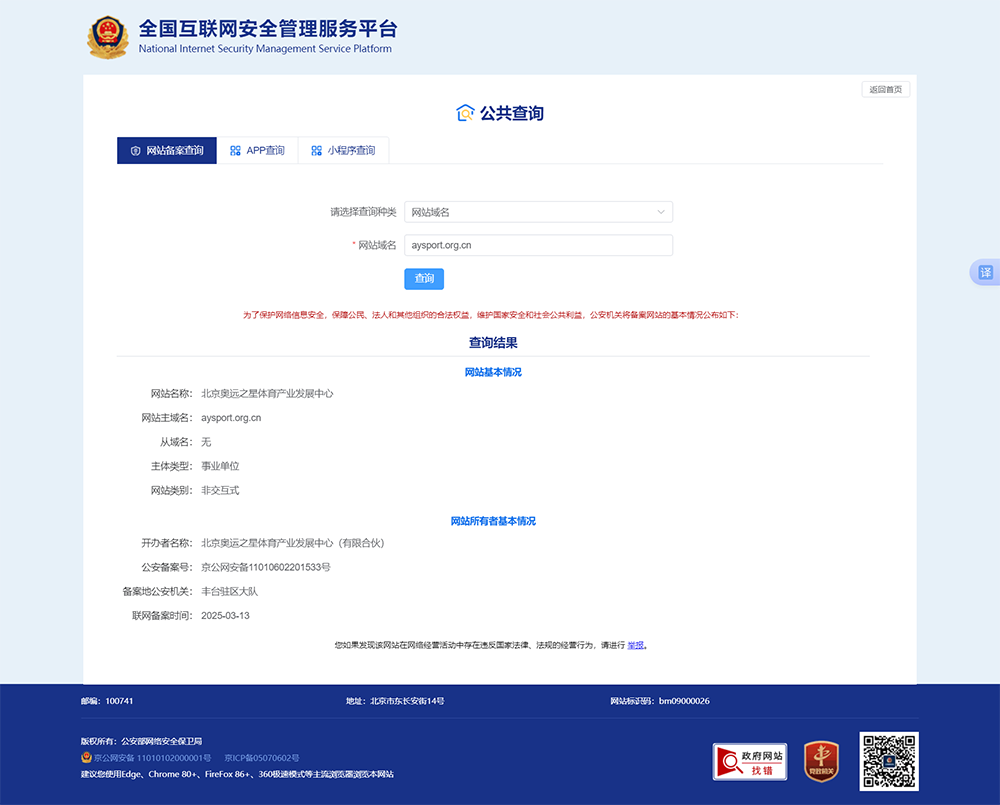
Task: Focus the 网站域名 input with aysport.org.cn
Action: tap(538, 245)
